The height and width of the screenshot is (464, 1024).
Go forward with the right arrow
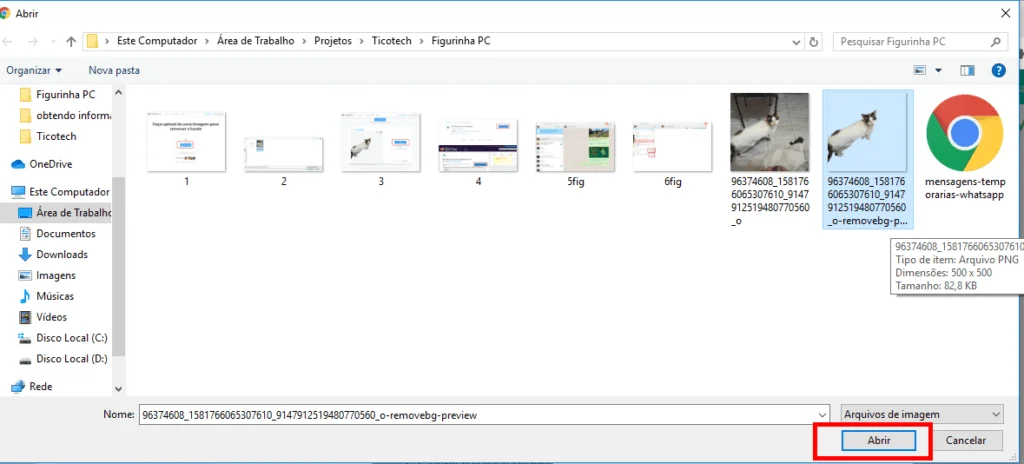click(x=32, y=41)
